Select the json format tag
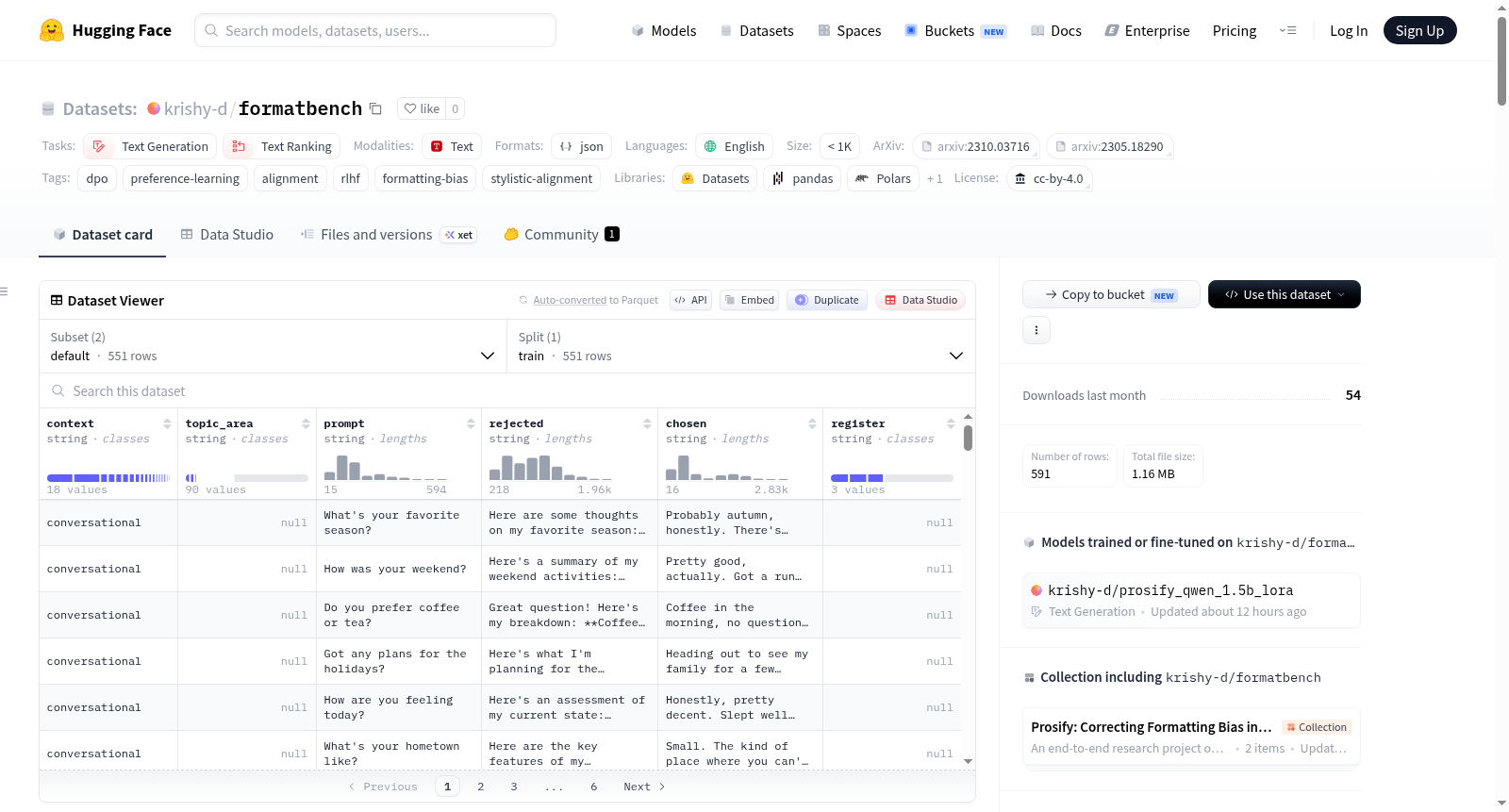 582,146
